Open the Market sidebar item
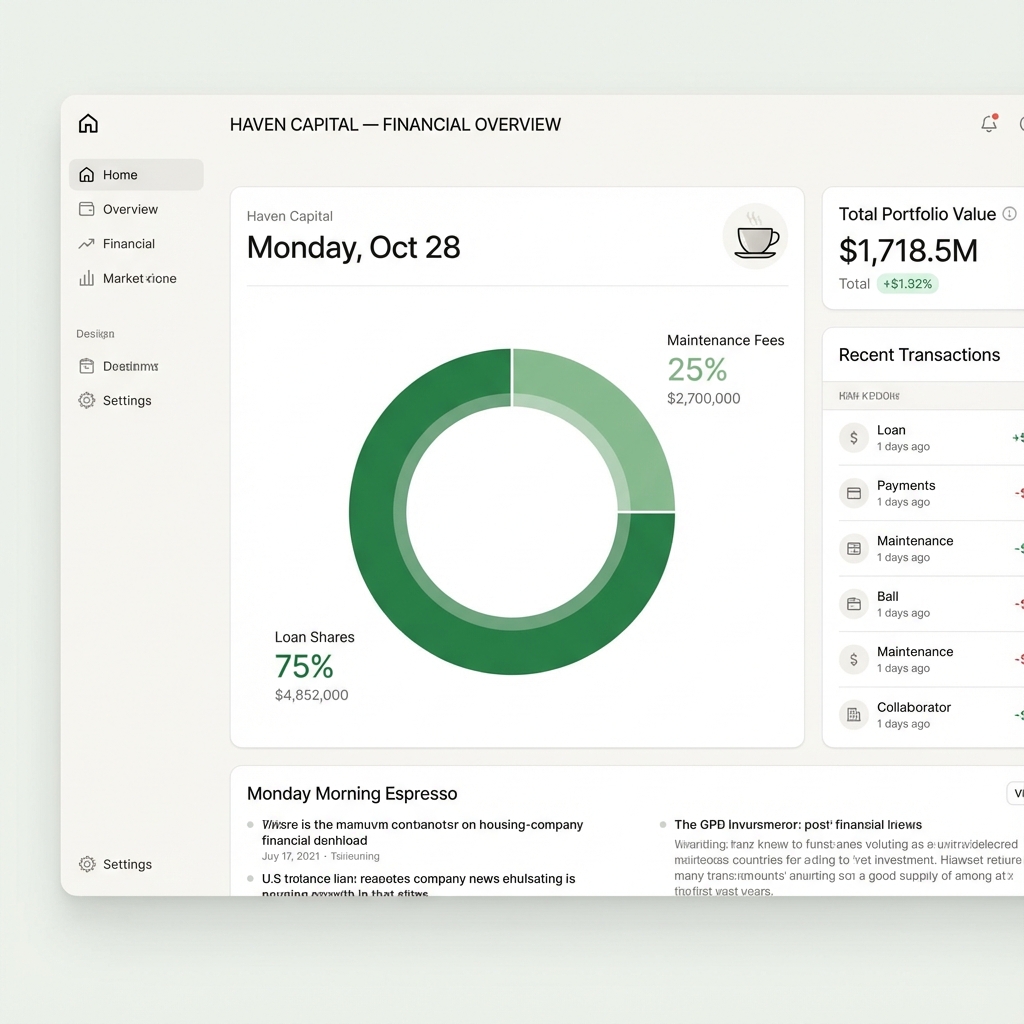Image resolution: width=1024 pixels, height=1024 pixels. pos(139,279)
